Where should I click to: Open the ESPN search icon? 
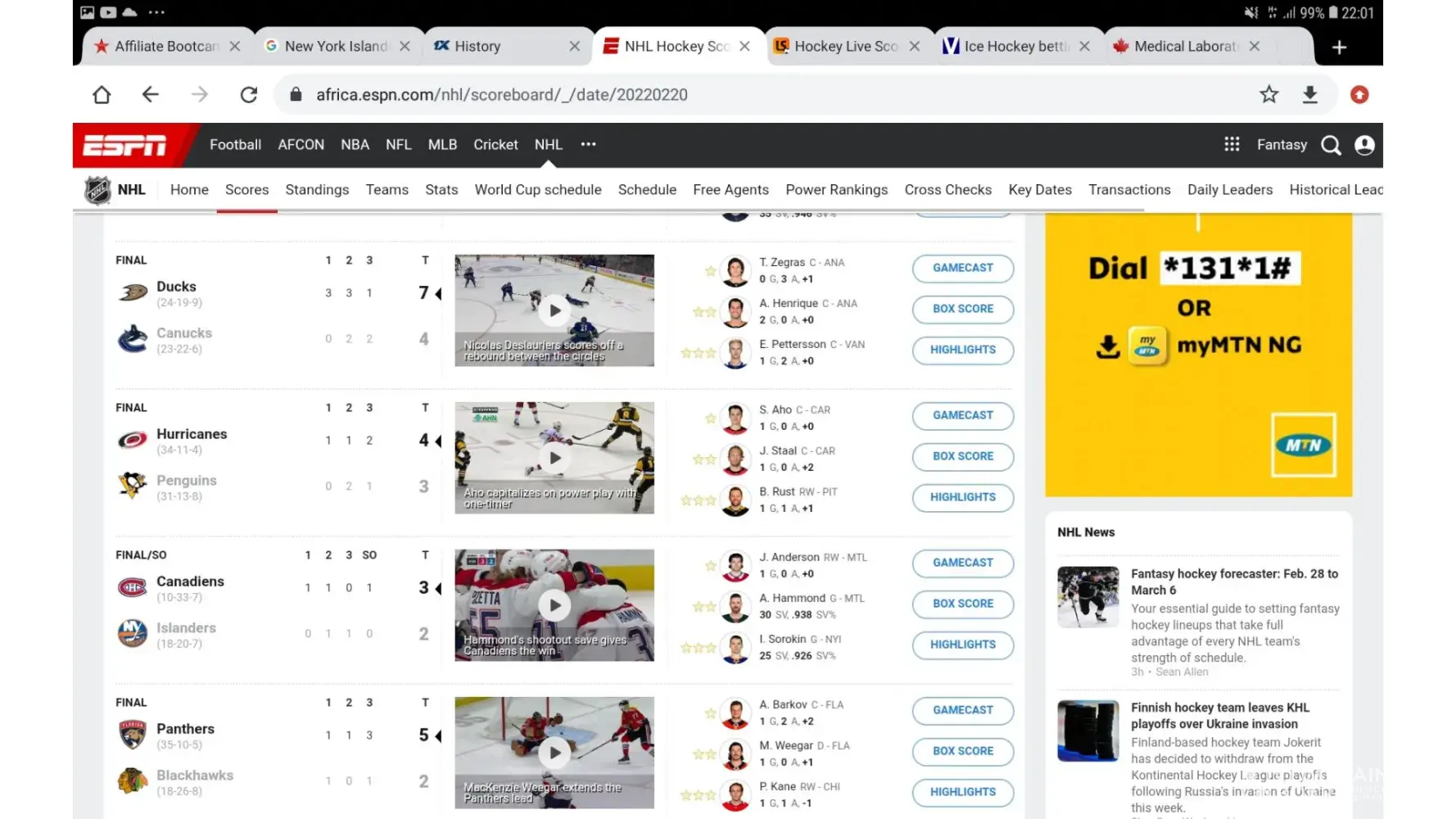click(x=1331, y=145)
